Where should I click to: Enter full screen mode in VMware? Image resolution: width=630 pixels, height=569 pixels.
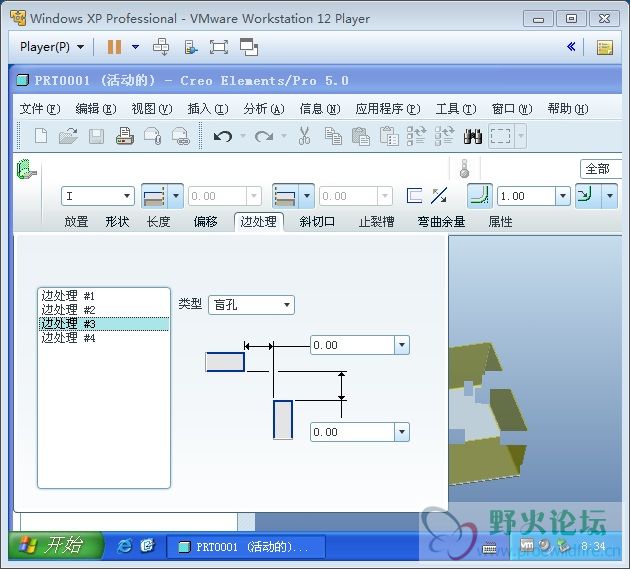point(219,47)
